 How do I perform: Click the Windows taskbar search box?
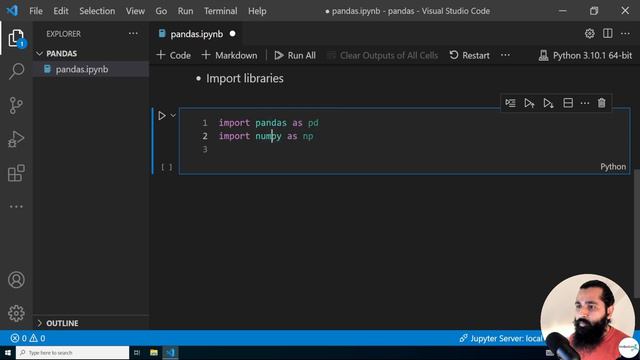click(73, 353)
